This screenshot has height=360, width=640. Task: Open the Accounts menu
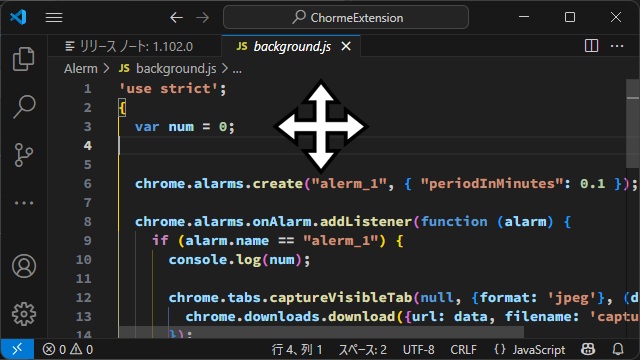pyautogui.click(x=24, y=266)
